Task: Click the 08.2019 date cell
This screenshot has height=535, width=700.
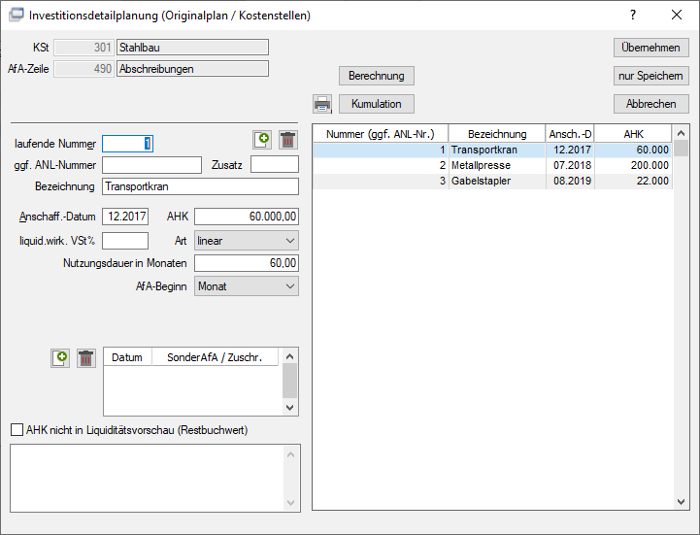Action: coord(572,181)
